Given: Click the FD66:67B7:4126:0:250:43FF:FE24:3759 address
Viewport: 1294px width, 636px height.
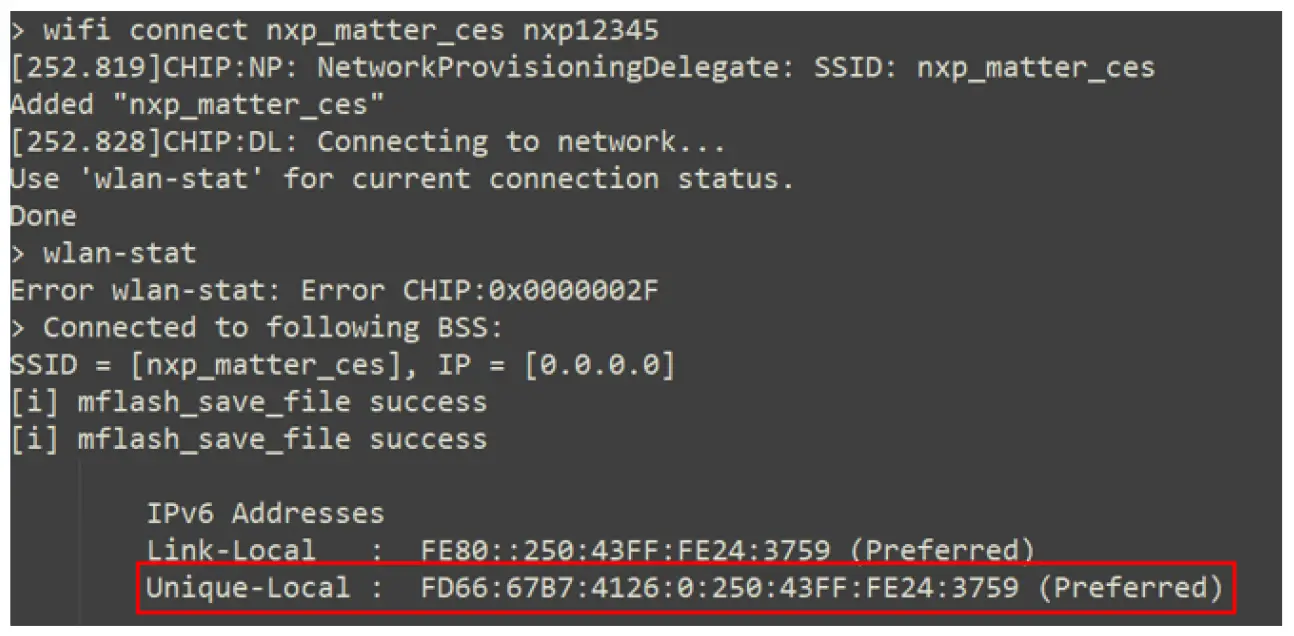Looking at the screenshot, I should pyautogui.click(x=720, y=588).
